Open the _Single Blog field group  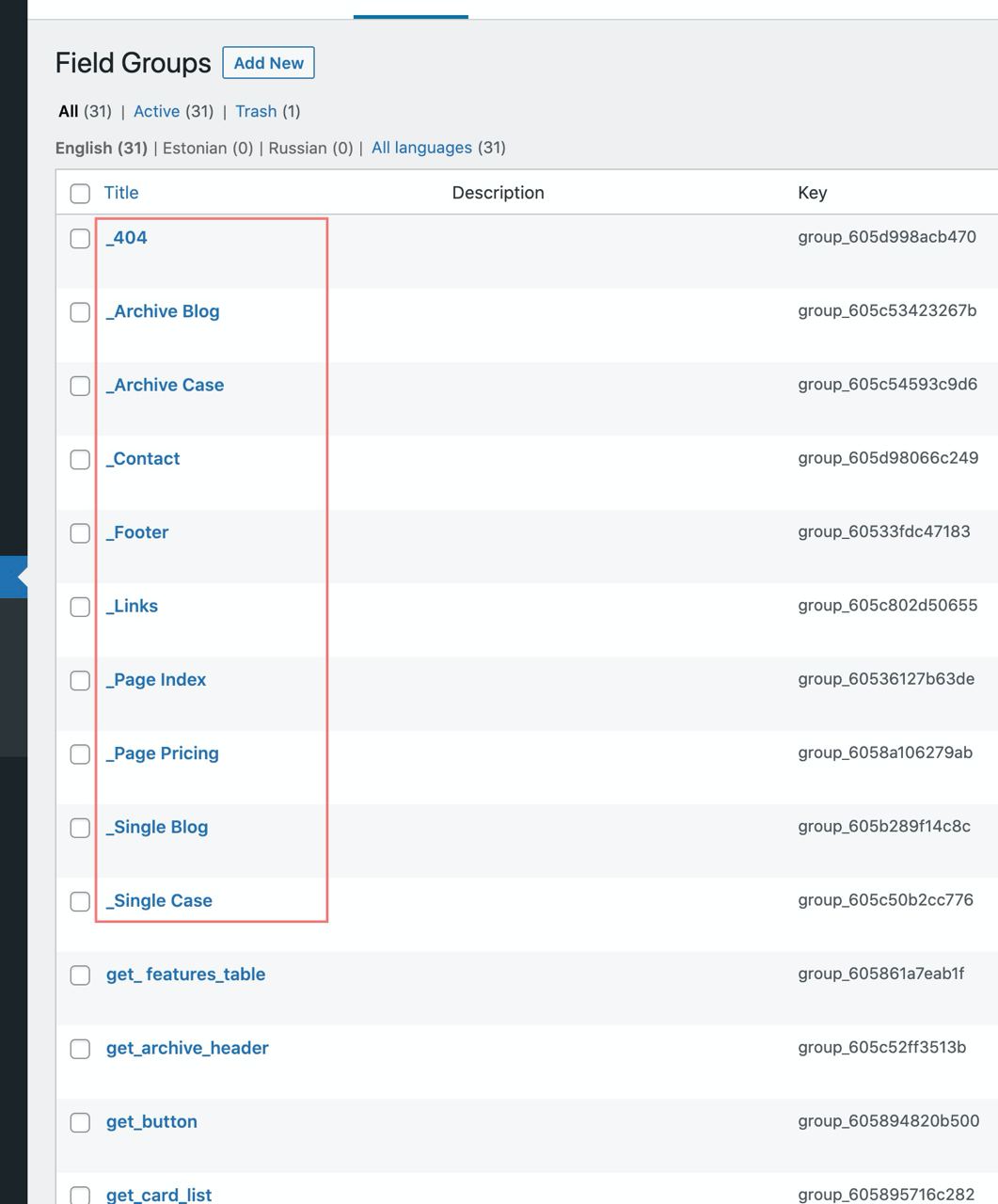(157, 828)
